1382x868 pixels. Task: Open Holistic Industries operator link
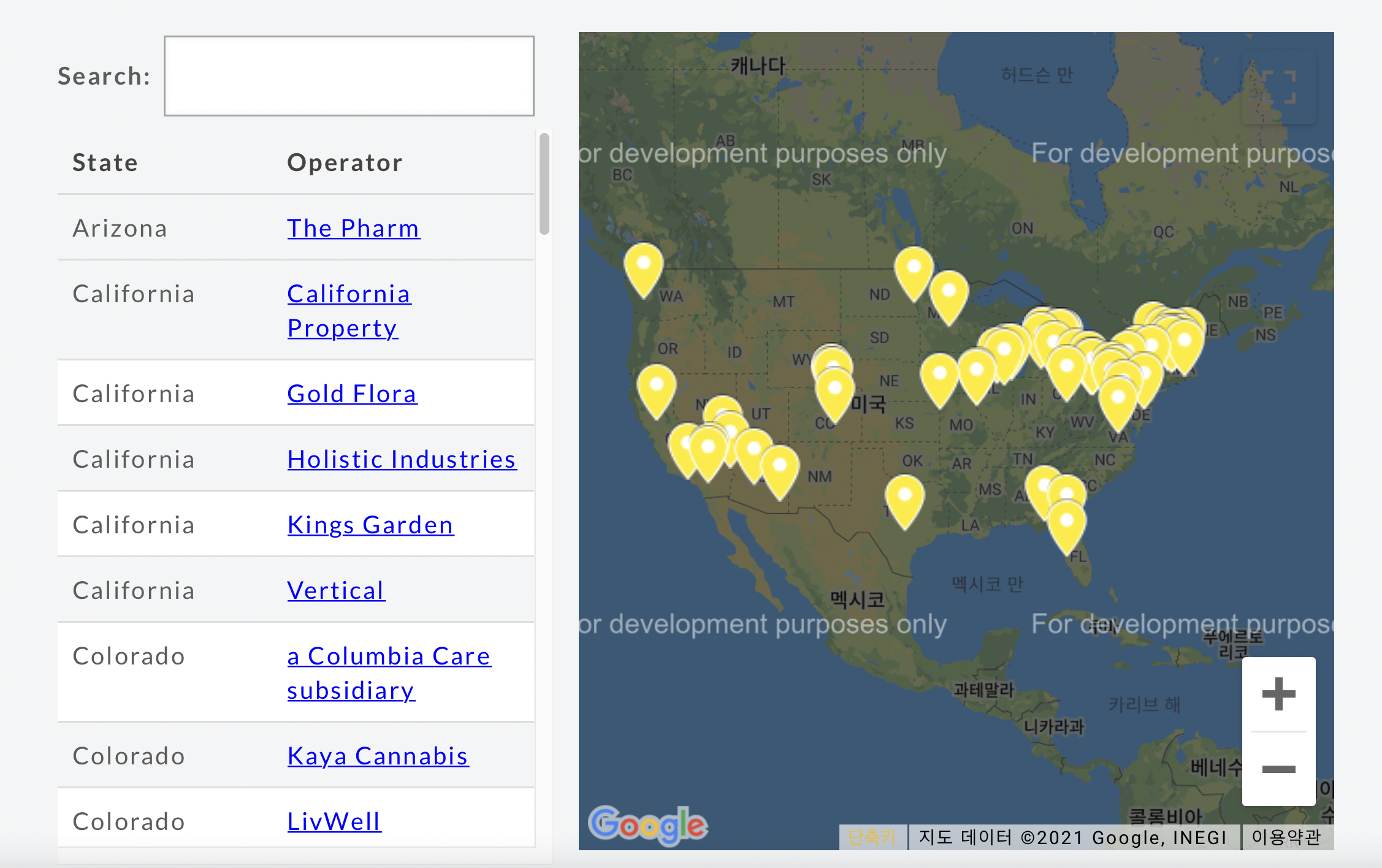(402, 459)
